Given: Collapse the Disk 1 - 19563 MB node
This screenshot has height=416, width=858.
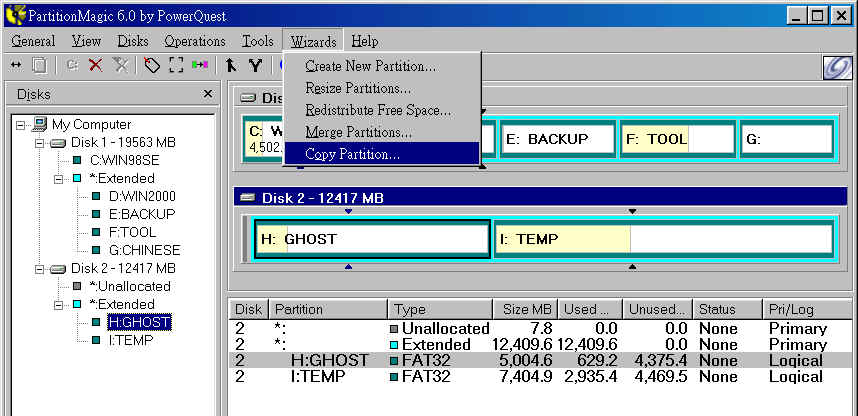Looking at the screenshot, I should click(39, 143).
